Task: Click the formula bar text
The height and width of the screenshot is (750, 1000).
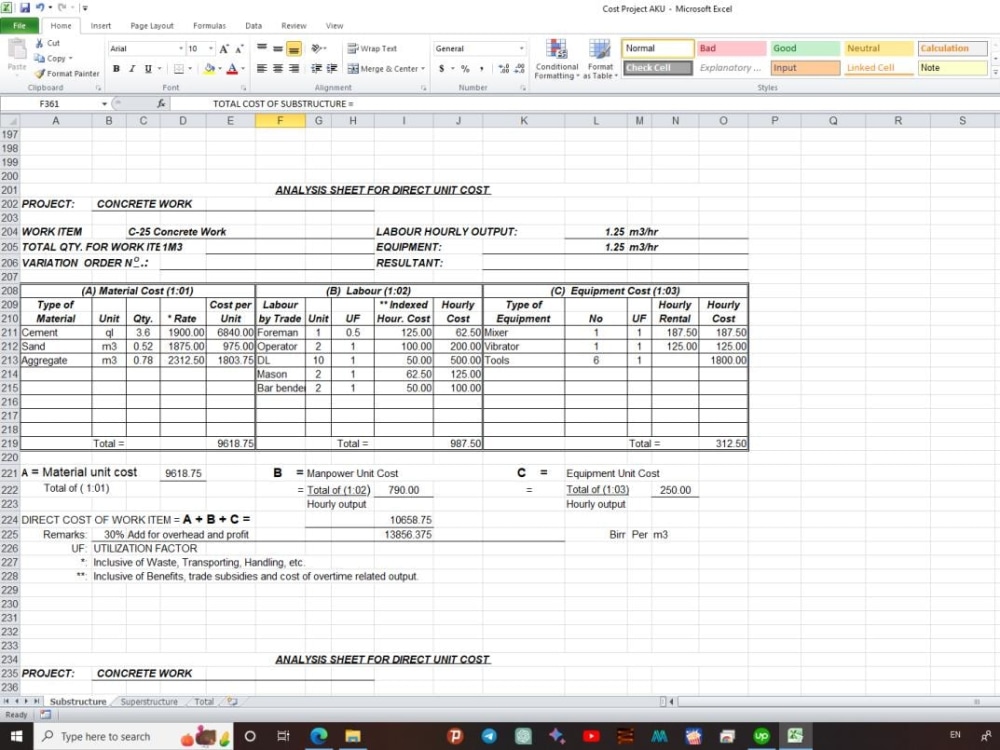Action: click(x=283, y=103)
